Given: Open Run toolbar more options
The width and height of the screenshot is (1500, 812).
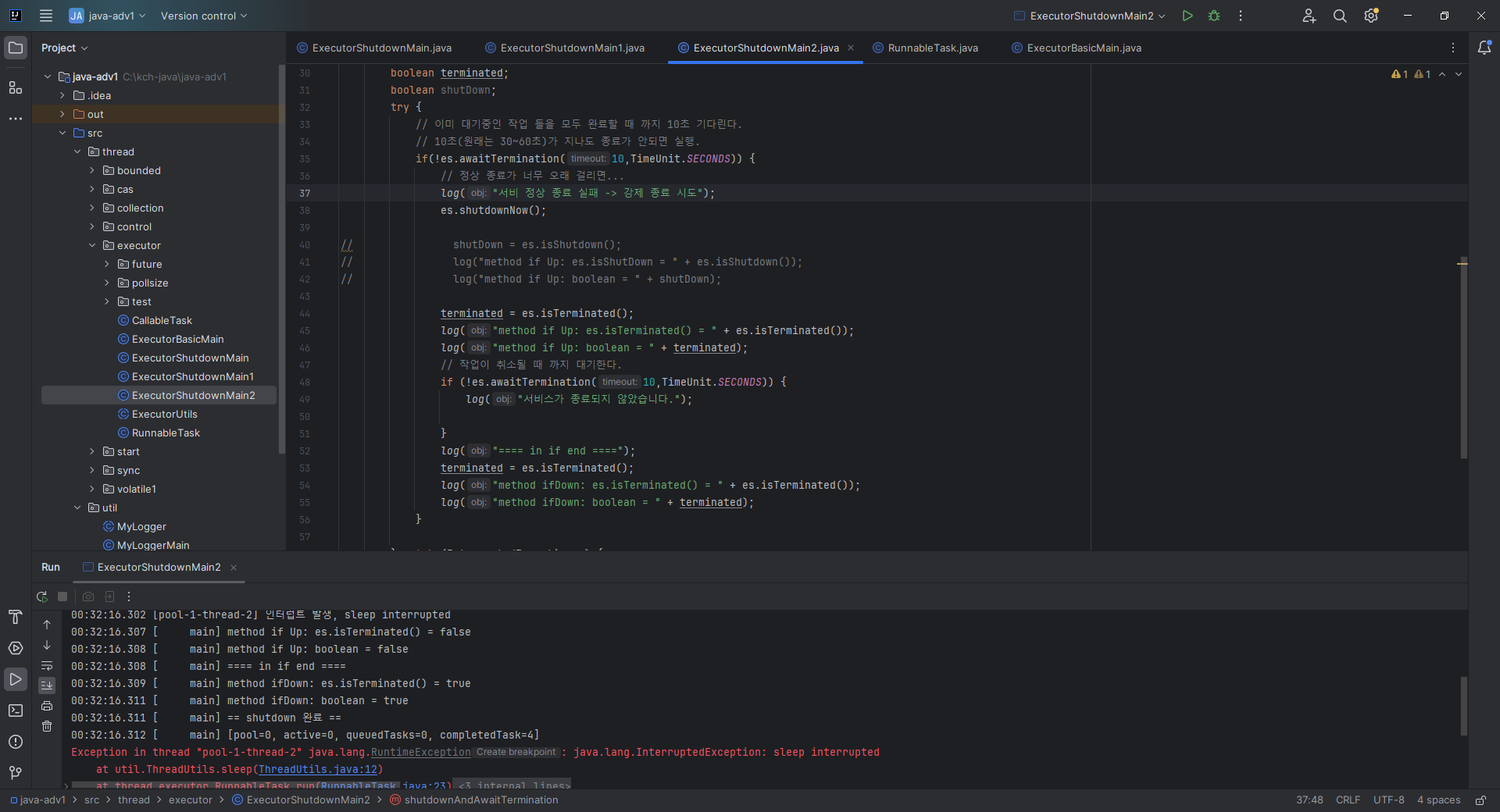Looking at the screenshot, I should [x=129, y=597].
